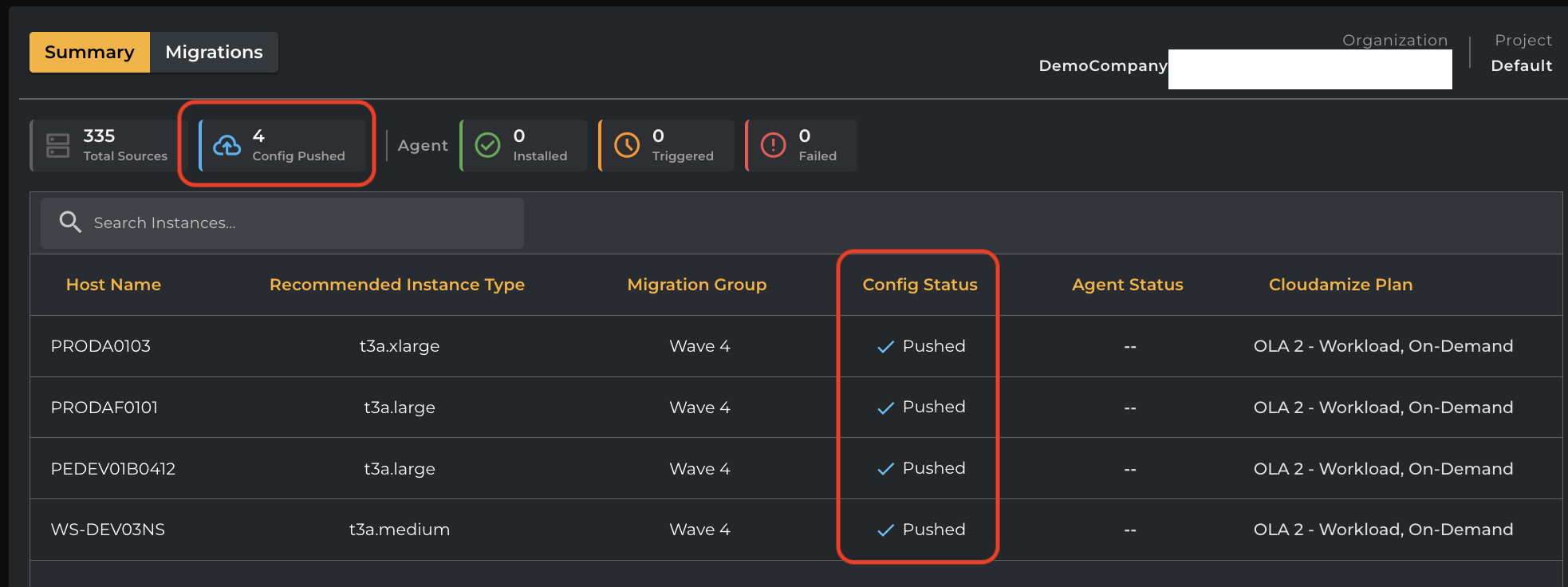Click the DemoCompany organization name
1568x587 pixels.
pos(1102,65)
